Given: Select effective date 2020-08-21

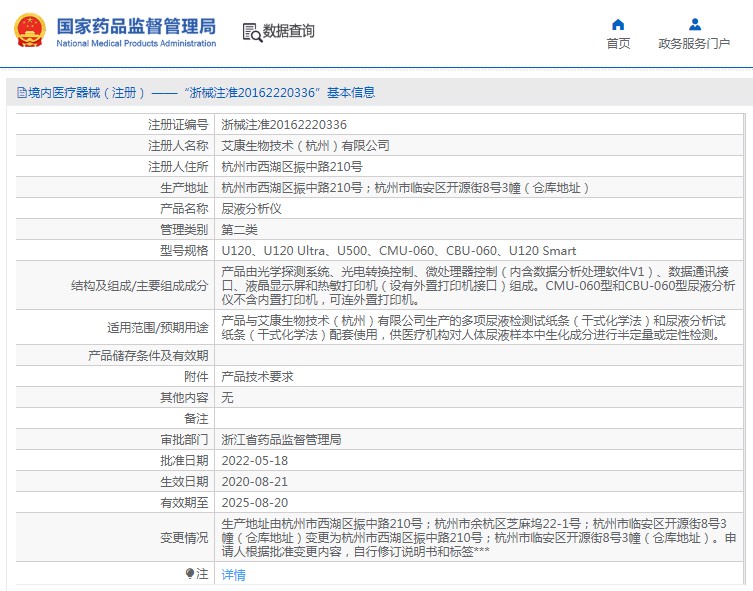Looking at the screenshot, I should point(255,482).
